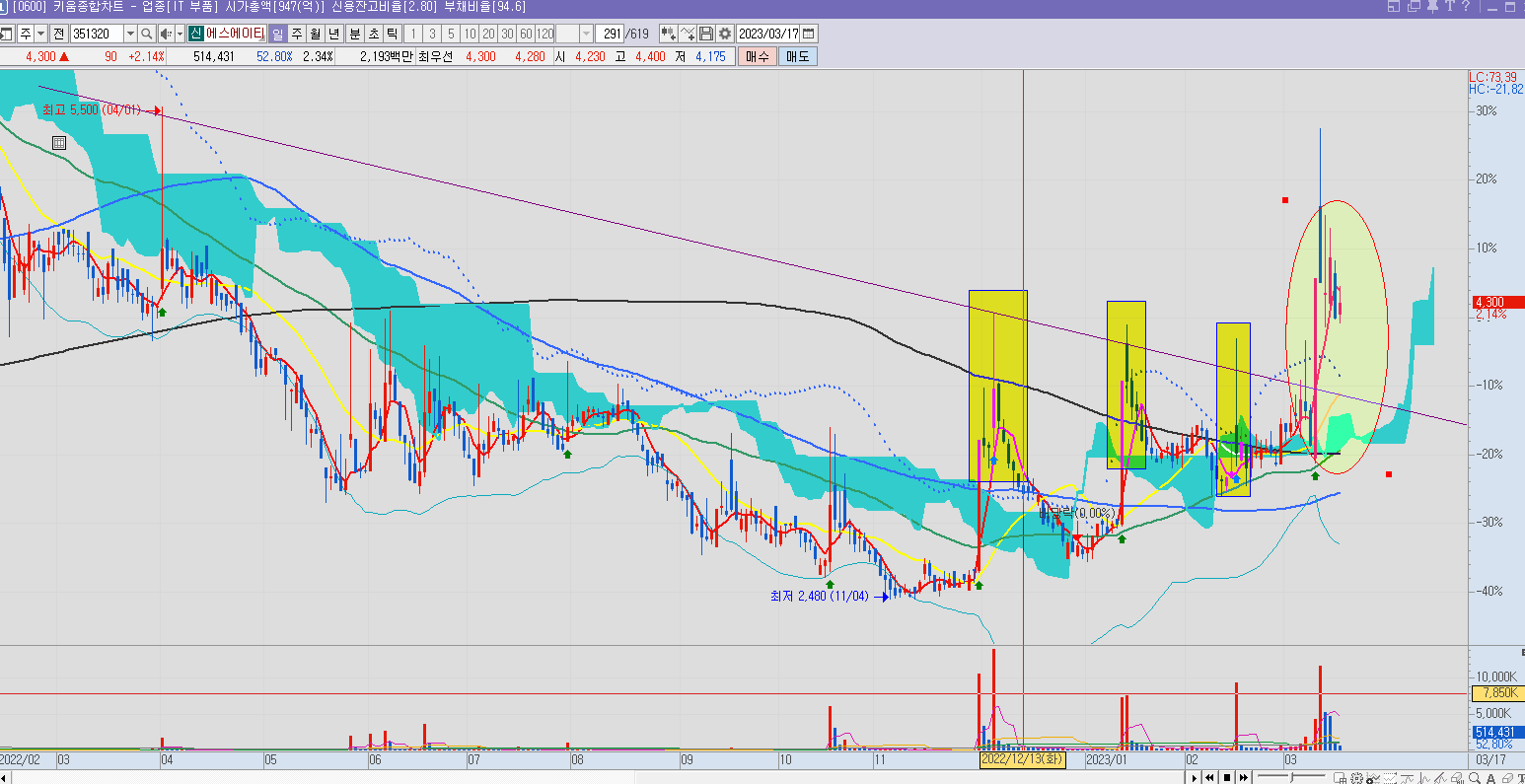This screenshot has width=1525, height=784.
Task: Open the stock search magnifier icon
Action: pyautogui.click(x=146, y=34)
